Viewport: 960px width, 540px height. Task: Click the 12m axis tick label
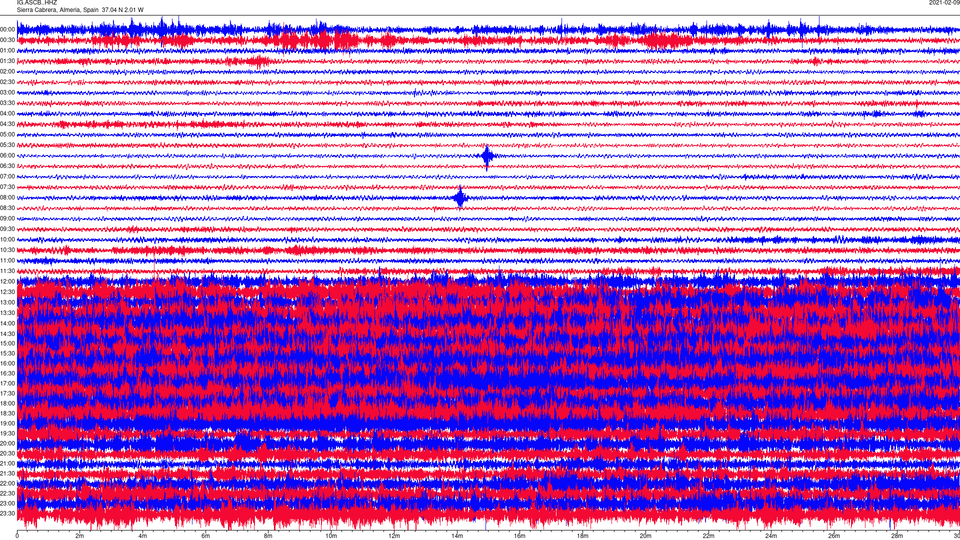point(394,536)
